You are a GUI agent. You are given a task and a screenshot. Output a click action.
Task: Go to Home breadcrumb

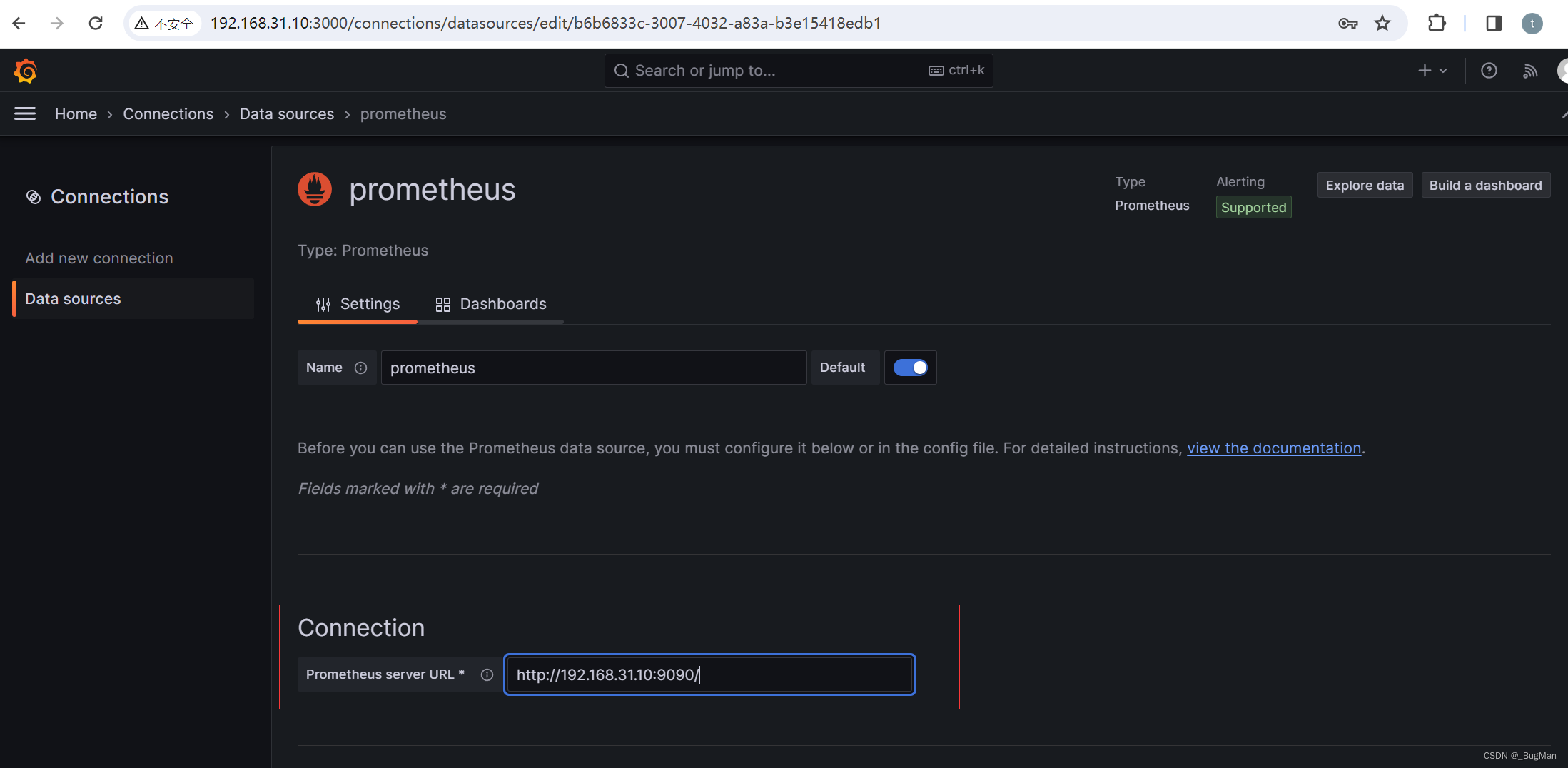pos(76,114)
